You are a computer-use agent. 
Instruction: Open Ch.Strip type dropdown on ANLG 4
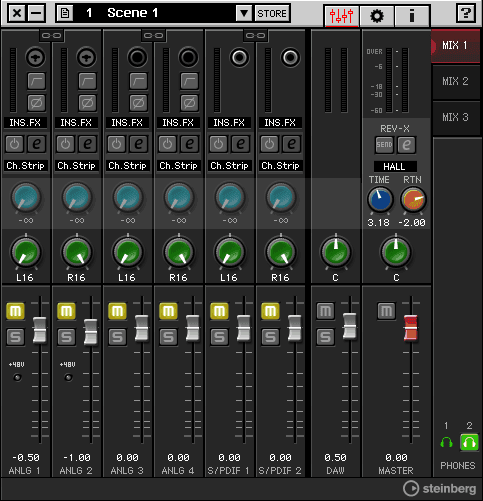(178, 166)
